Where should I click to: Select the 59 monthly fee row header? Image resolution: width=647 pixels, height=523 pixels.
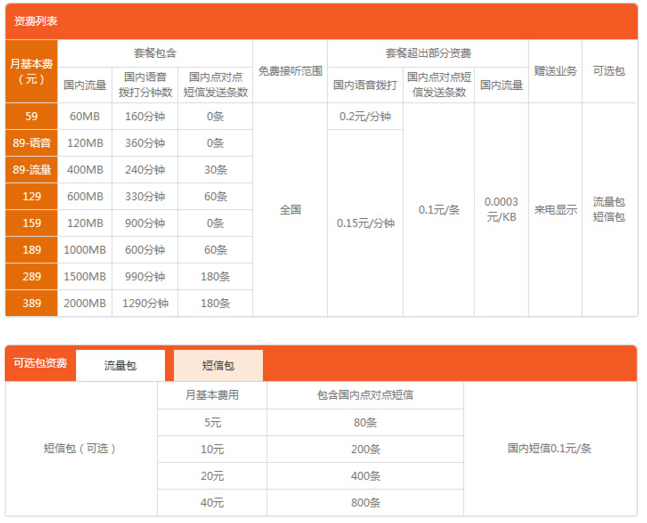click(31, 116)
